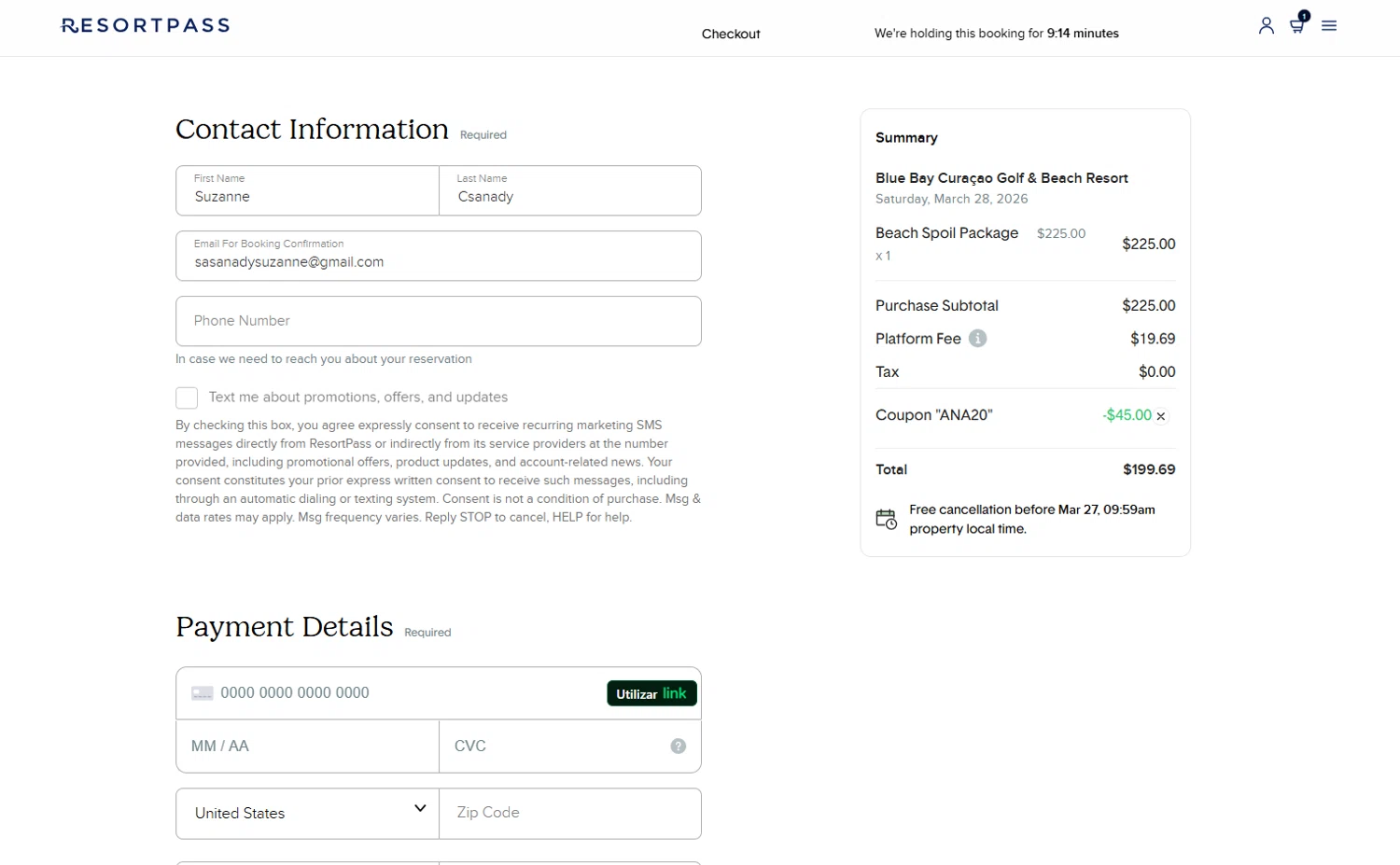1400x865 pixels.
Task: Click the CVC help question mark icon
Action: [679, 746]
